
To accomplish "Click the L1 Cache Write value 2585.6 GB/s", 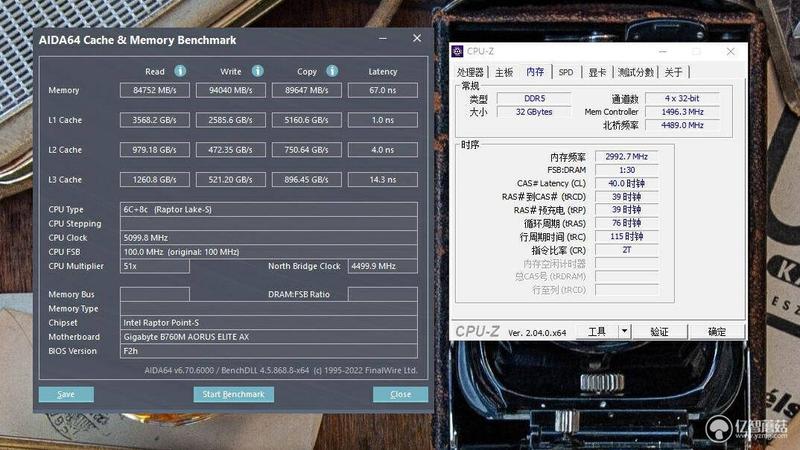I will pos(231,120).
